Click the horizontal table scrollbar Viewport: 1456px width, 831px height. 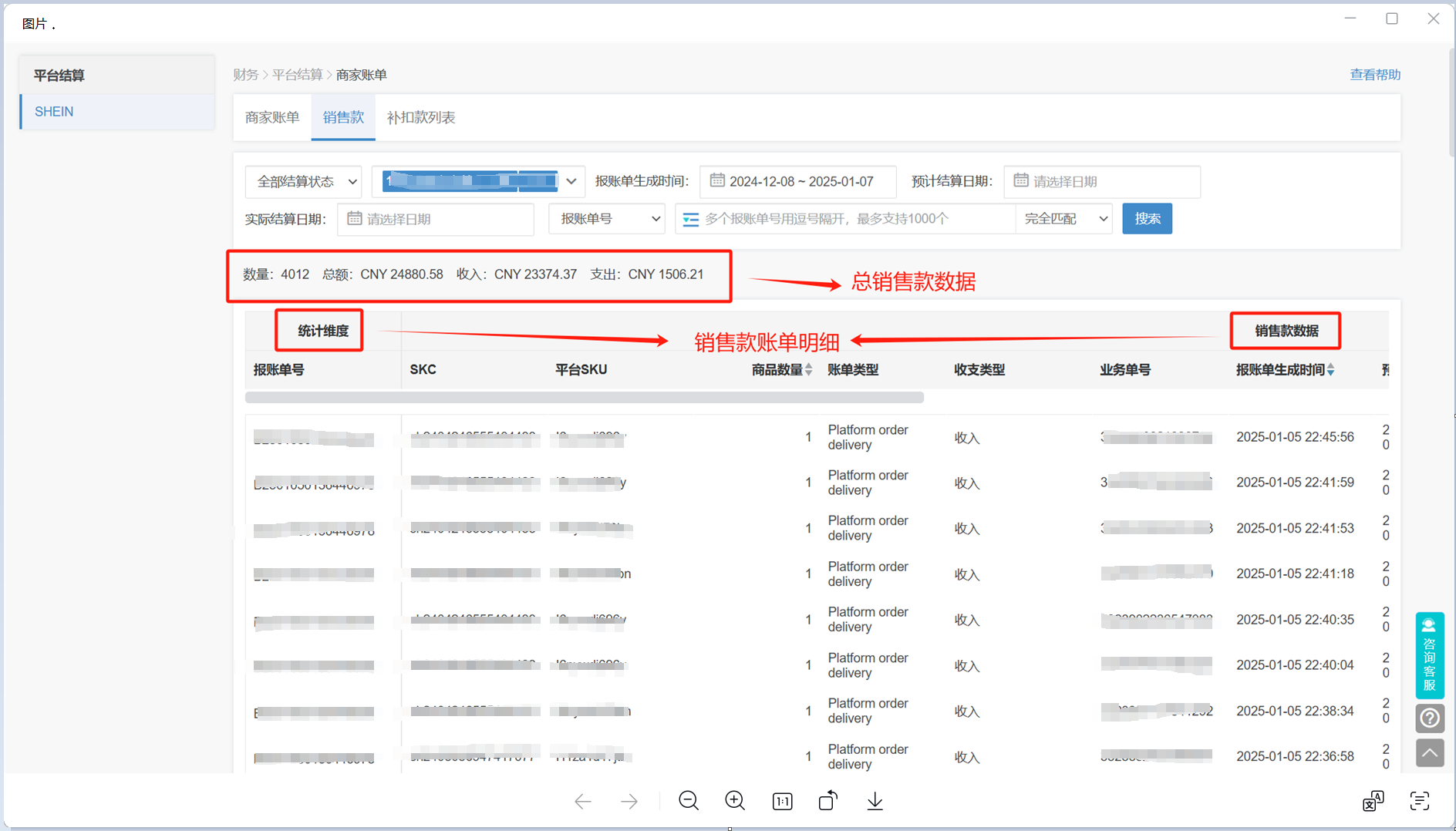click(x=585, y=398)
